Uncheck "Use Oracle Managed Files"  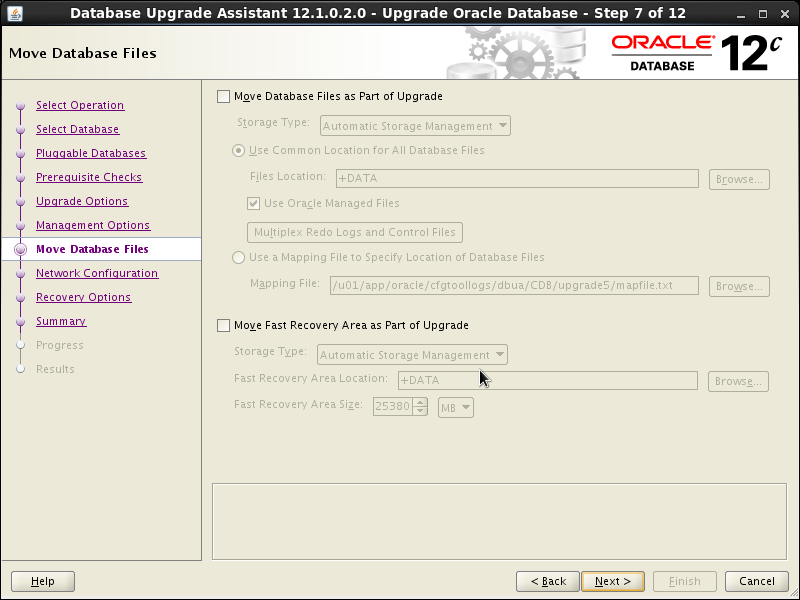[x=253, y=203]
